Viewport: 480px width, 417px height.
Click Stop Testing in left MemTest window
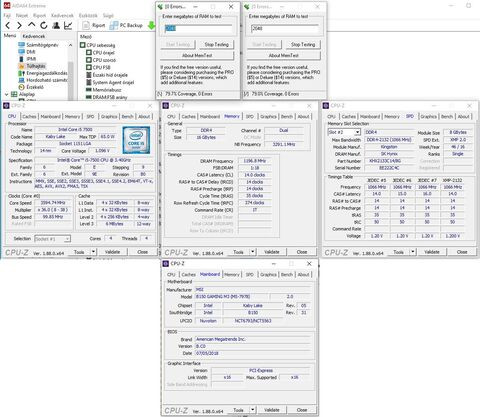click(217, 44)
